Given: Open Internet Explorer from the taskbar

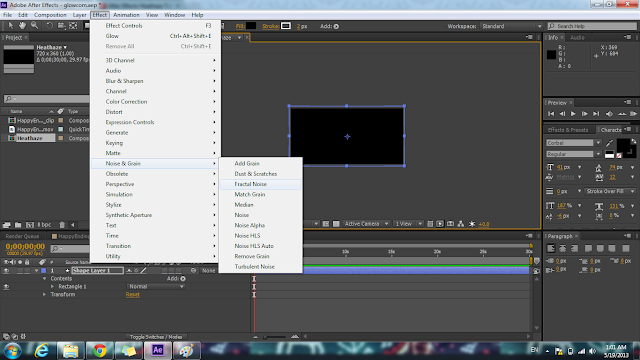Looking at the screenshot, I should click(x=42, y=351).
